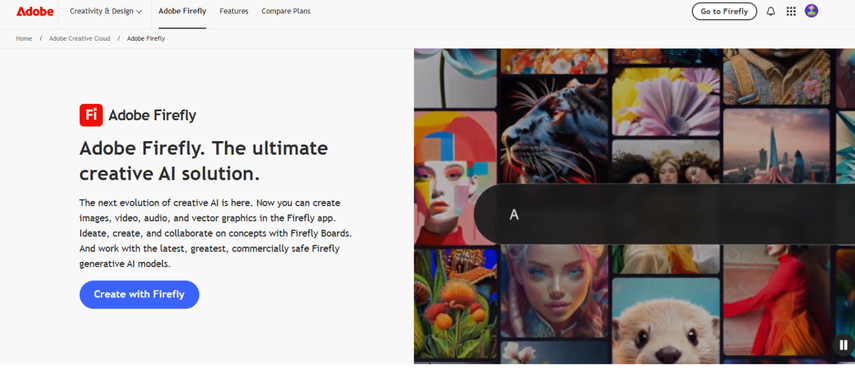Expand the Creativity & Design menu
Image resolution: width=855 pixels, height=376 pixels.
[106, 11]
